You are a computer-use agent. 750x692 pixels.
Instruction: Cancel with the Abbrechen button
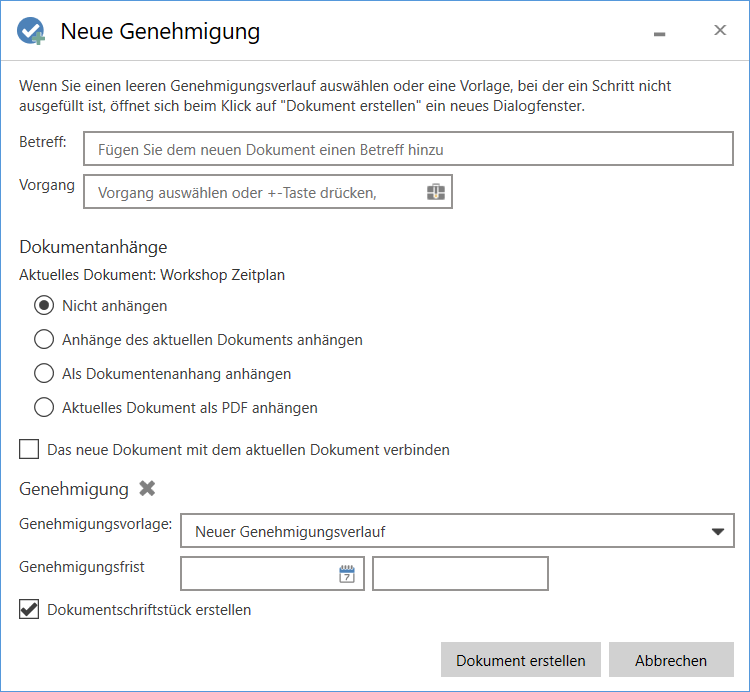coord(670,660)
